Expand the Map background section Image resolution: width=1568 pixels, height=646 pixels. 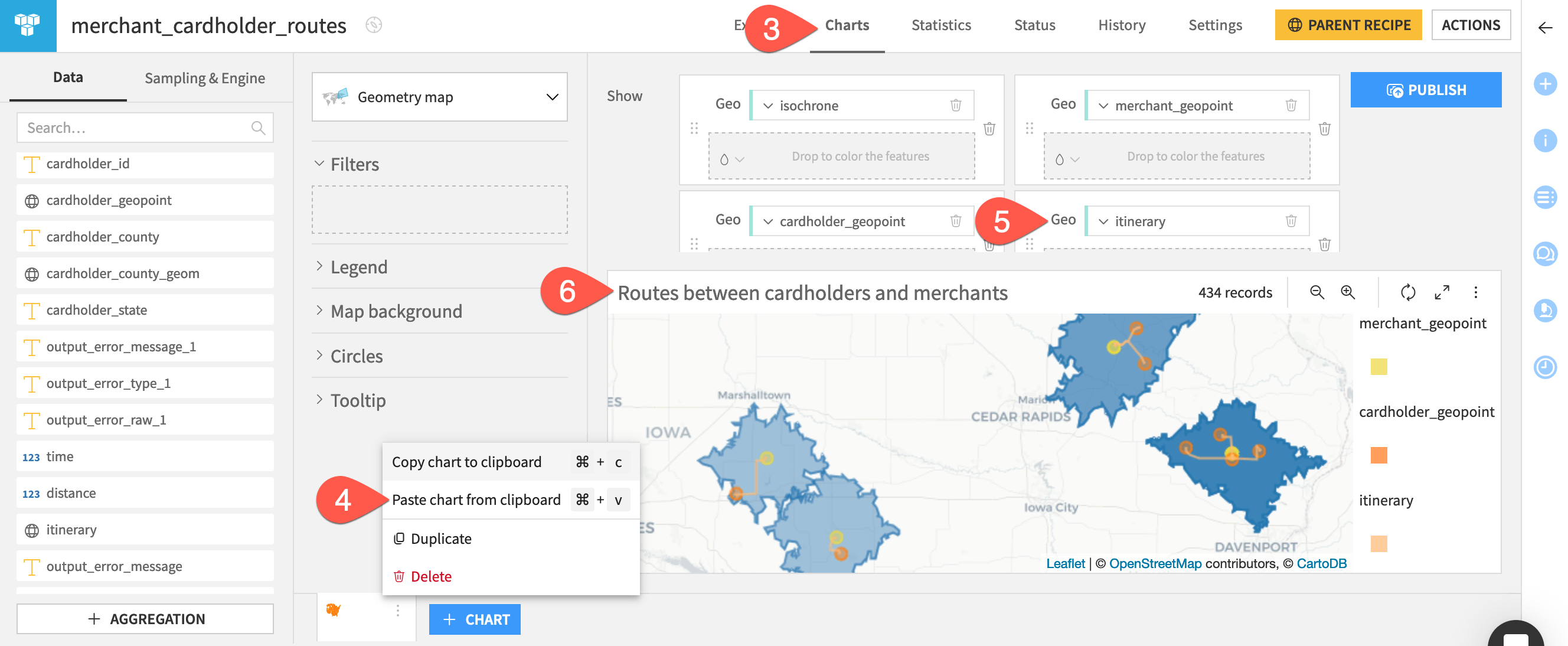coord(396,311)
